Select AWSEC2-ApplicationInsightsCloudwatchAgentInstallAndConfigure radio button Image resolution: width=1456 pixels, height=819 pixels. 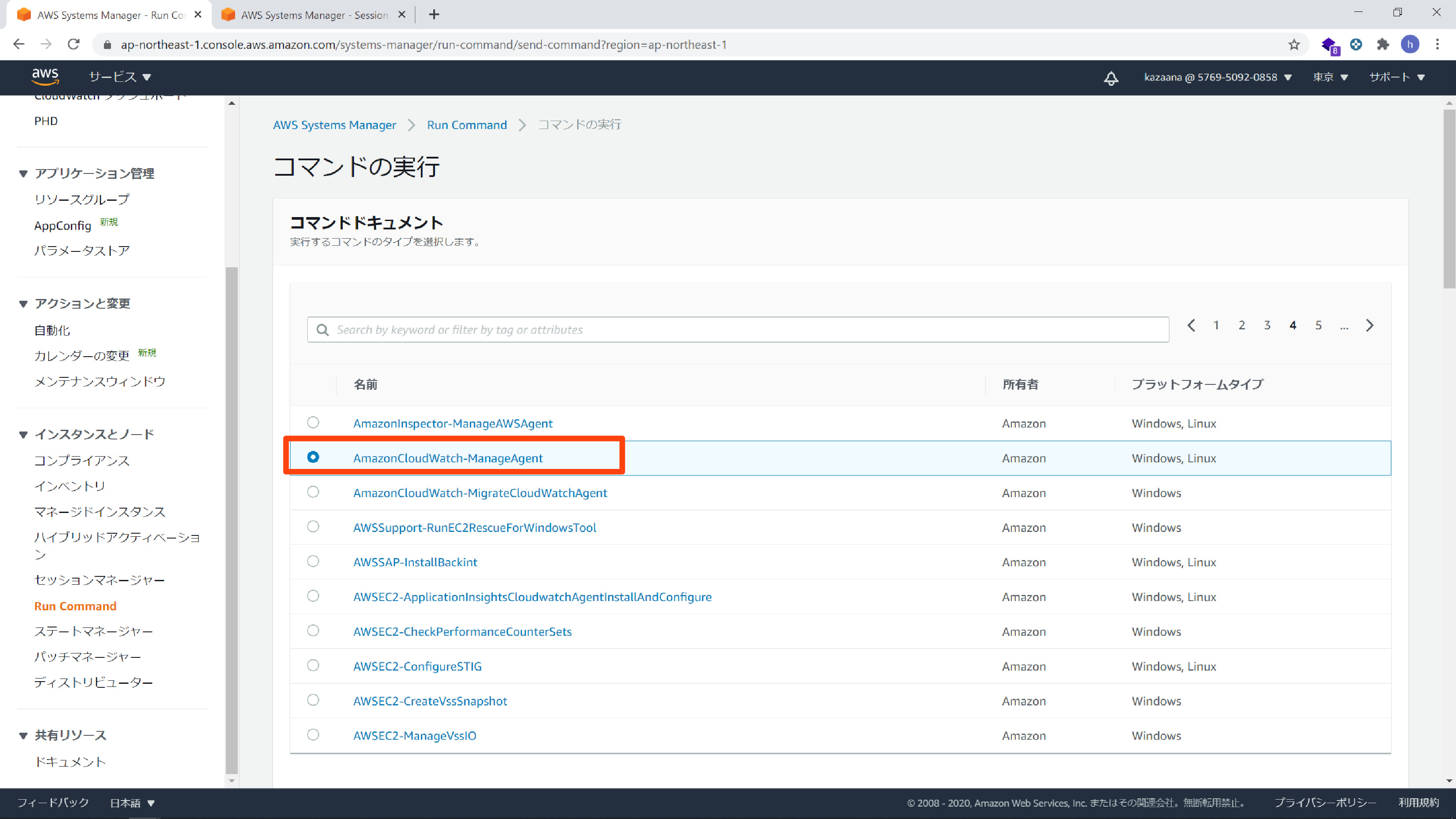(313, 596)
